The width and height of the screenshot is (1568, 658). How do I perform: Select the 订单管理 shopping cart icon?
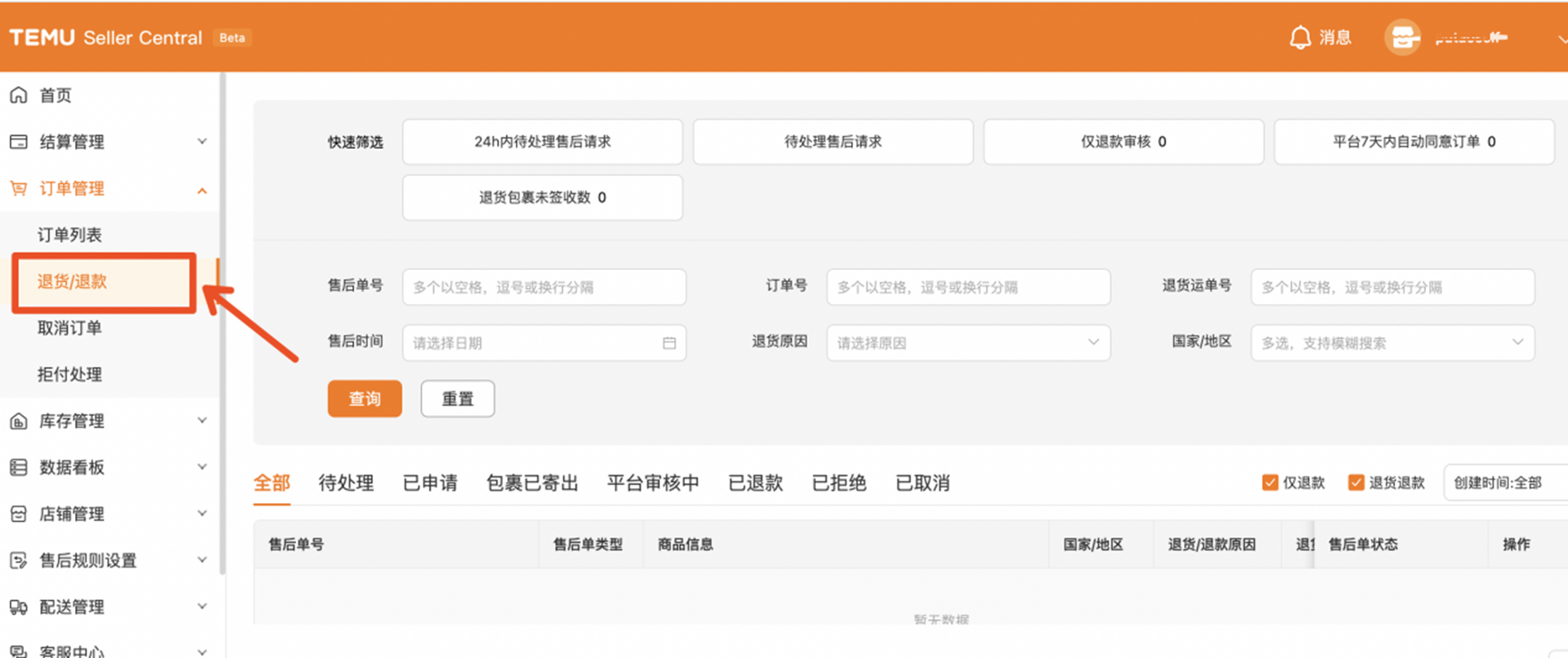(x=19, y=188)
